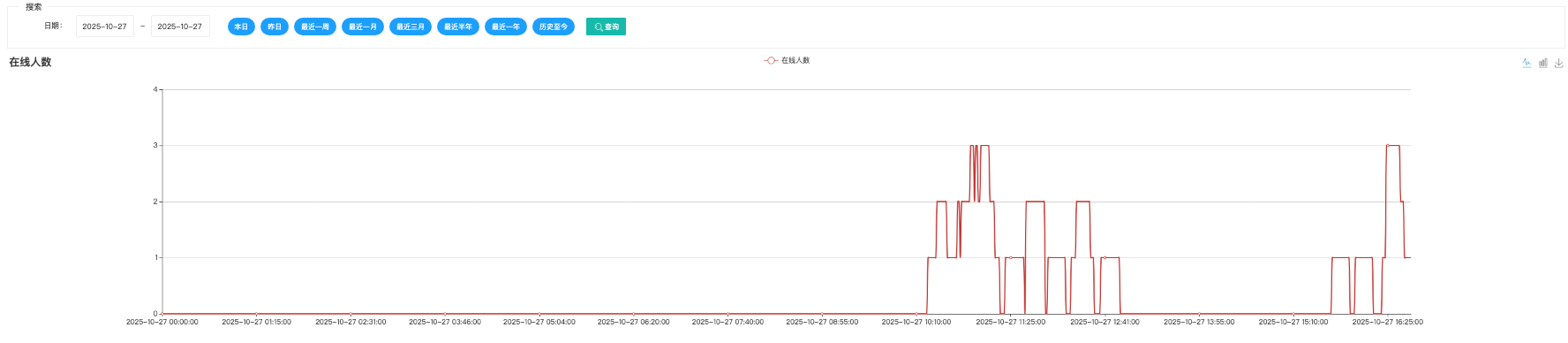The image size is (1568, 343).
Task: Select the 昨日 quick range
Action: tap(275, 27)
